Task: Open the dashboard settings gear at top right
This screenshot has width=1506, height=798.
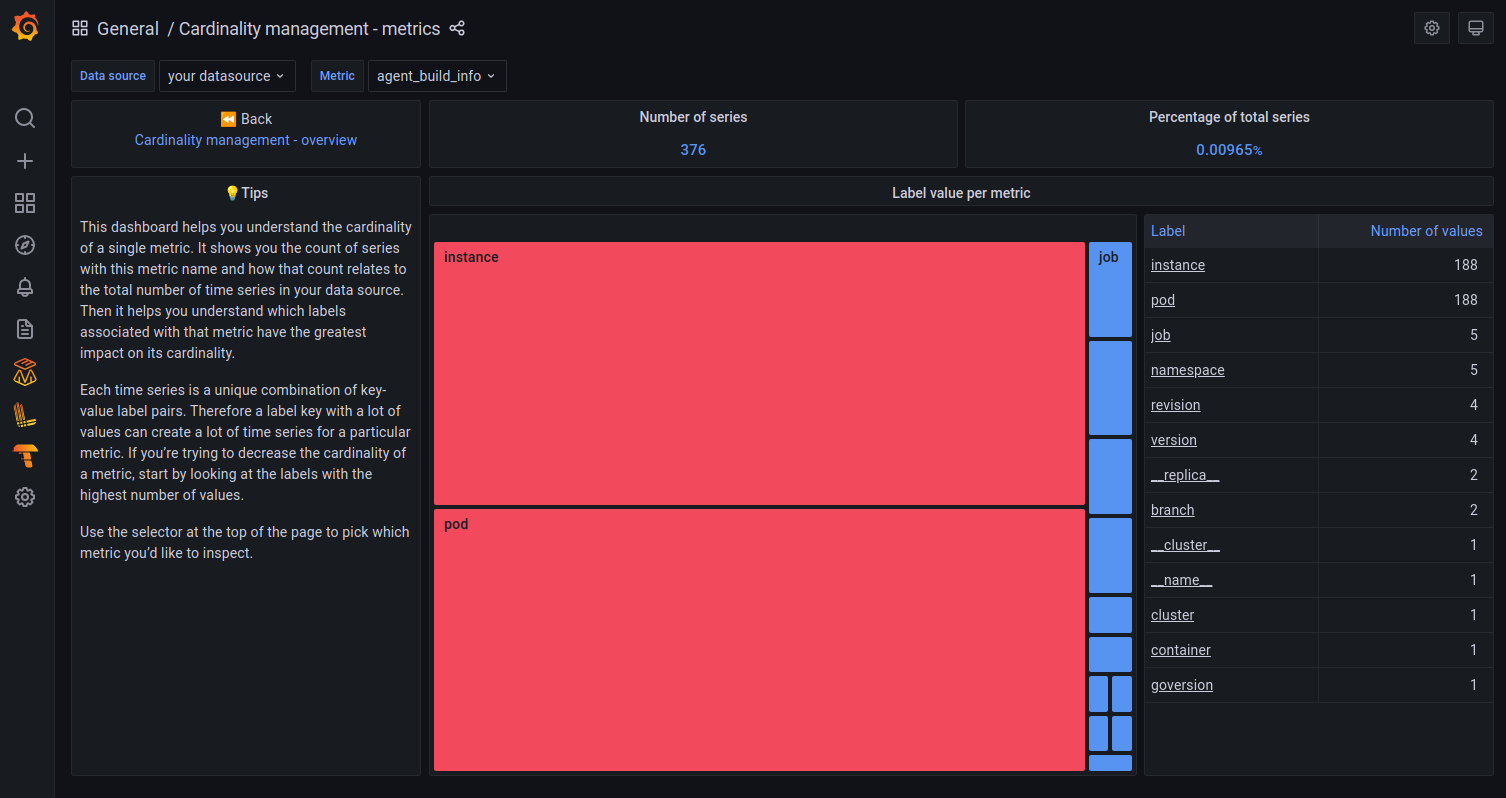Action: pos(1431,27)
